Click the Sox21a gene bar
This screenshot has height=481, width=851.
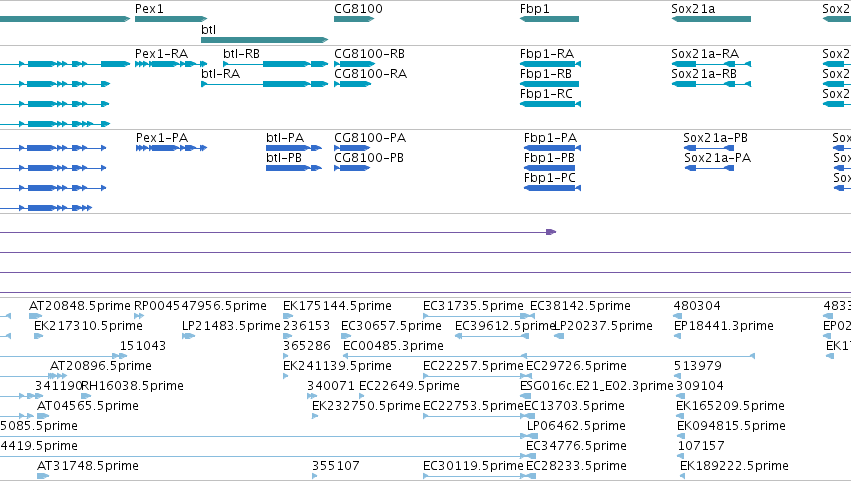point(711,19)
